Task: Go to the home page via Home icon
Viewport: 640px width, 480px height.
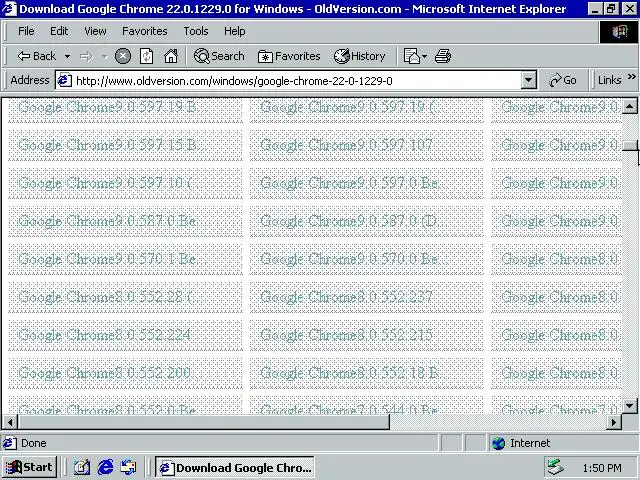Action: [x=171, y=56]
